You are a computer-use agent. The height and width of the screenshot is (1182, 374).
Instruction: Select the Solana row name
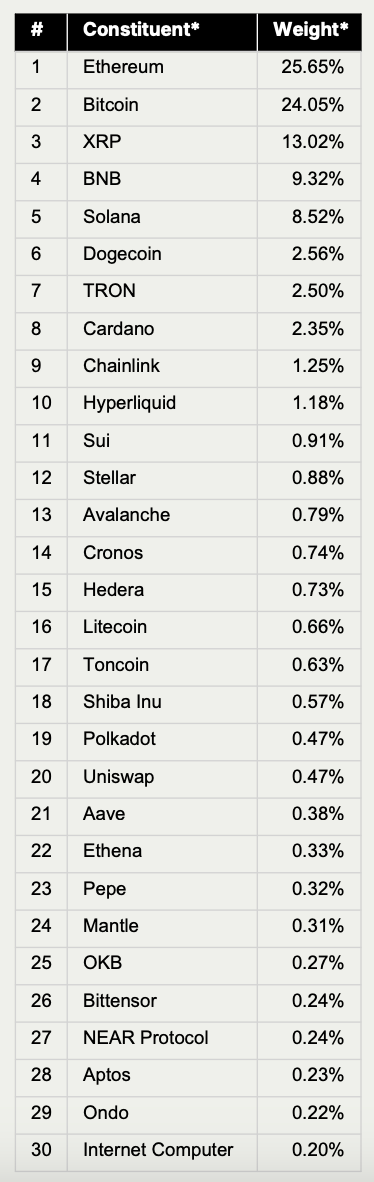112,216
